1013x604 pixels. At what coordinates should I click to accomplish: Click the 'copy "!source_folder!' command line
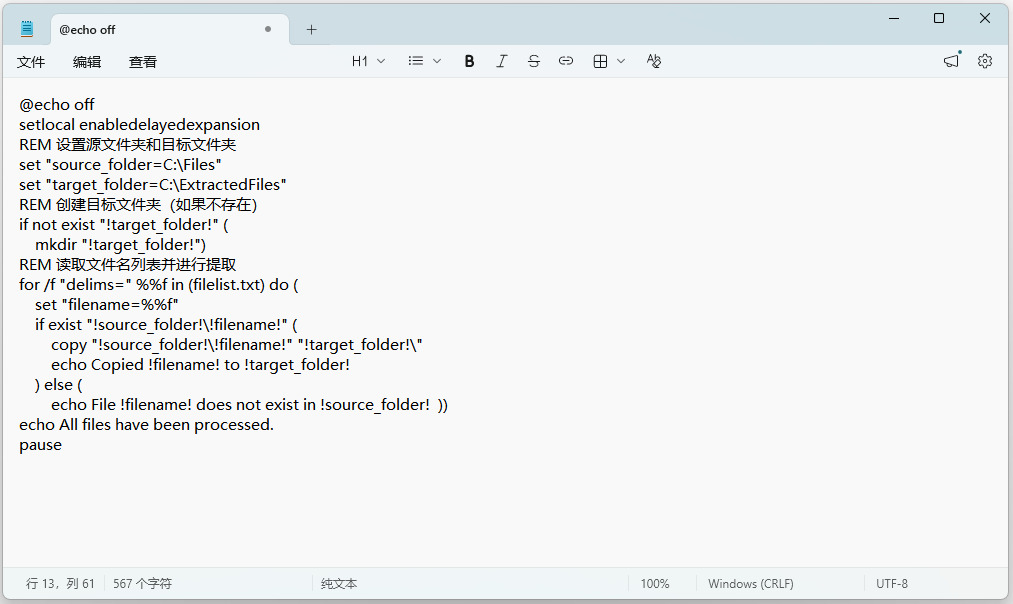click(x=236, y=345)
